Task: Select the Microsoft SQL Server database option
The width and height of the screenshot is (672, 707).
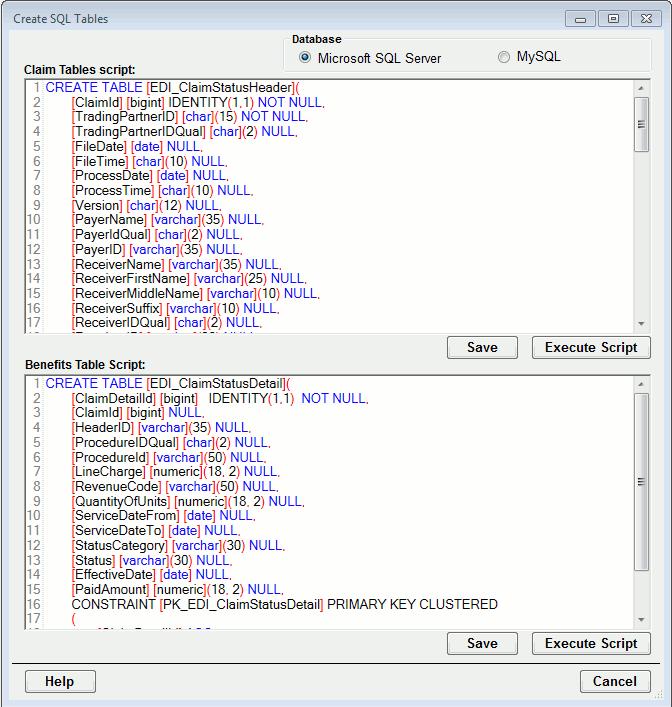Action: [x=305, y=58]
